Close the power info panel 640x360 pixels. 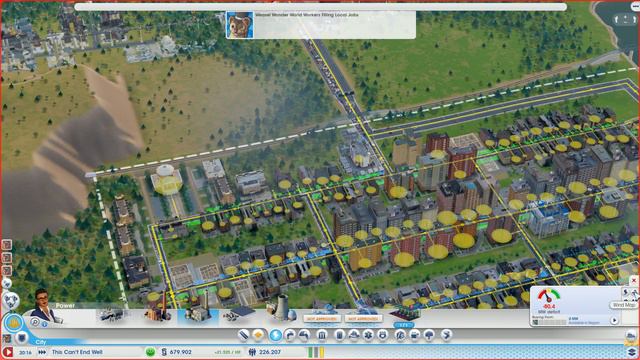(633, 281)
